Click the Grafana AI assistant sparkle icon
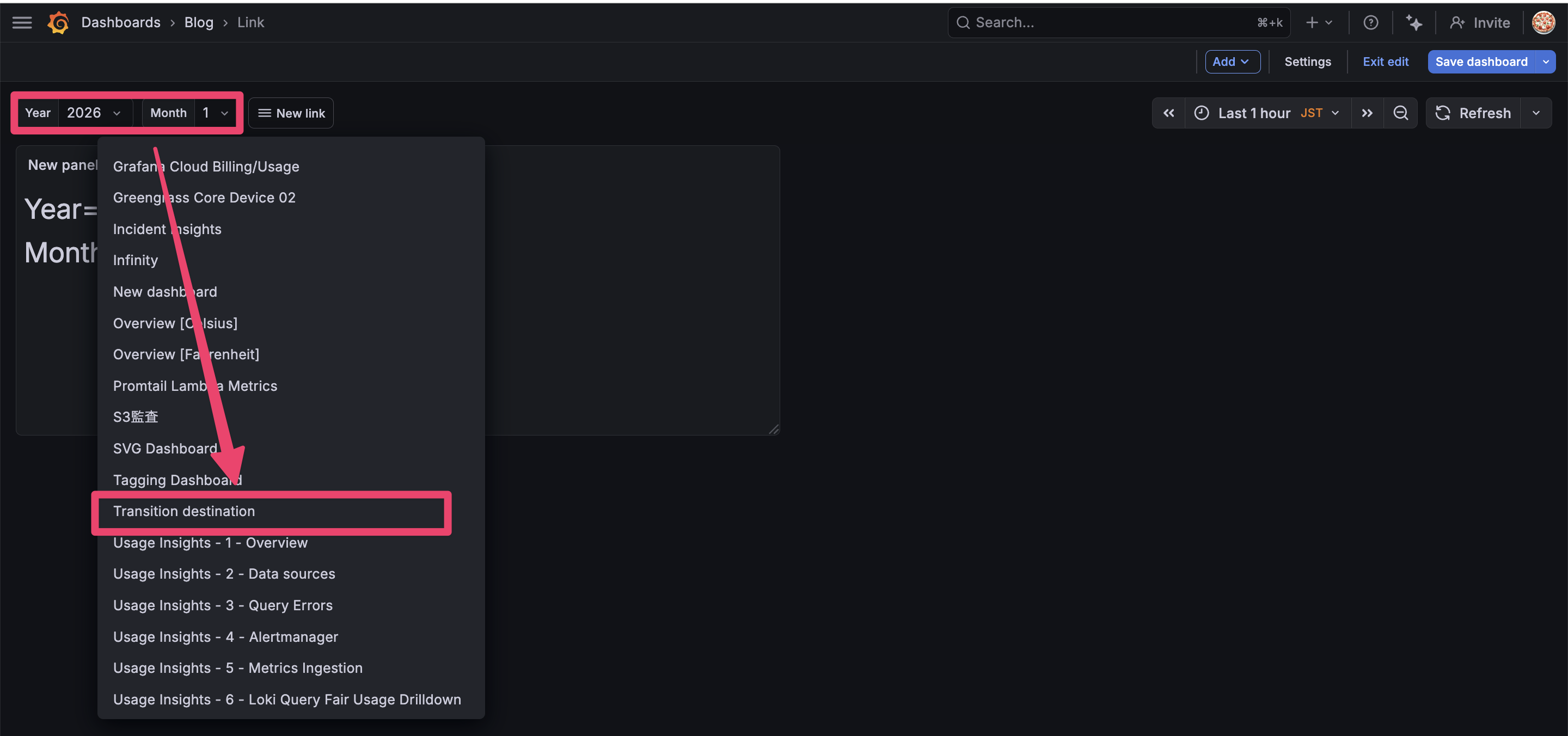The width and height of the screenshot is (1568, 736). (x=1414, y=22)
